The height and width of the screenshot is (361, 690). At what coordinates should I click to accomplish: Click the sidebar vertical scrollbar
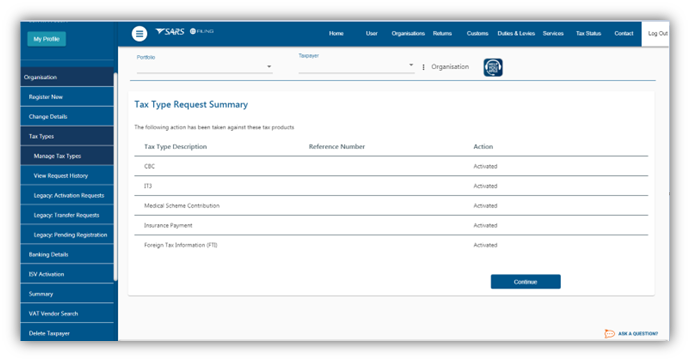point(115,176)
